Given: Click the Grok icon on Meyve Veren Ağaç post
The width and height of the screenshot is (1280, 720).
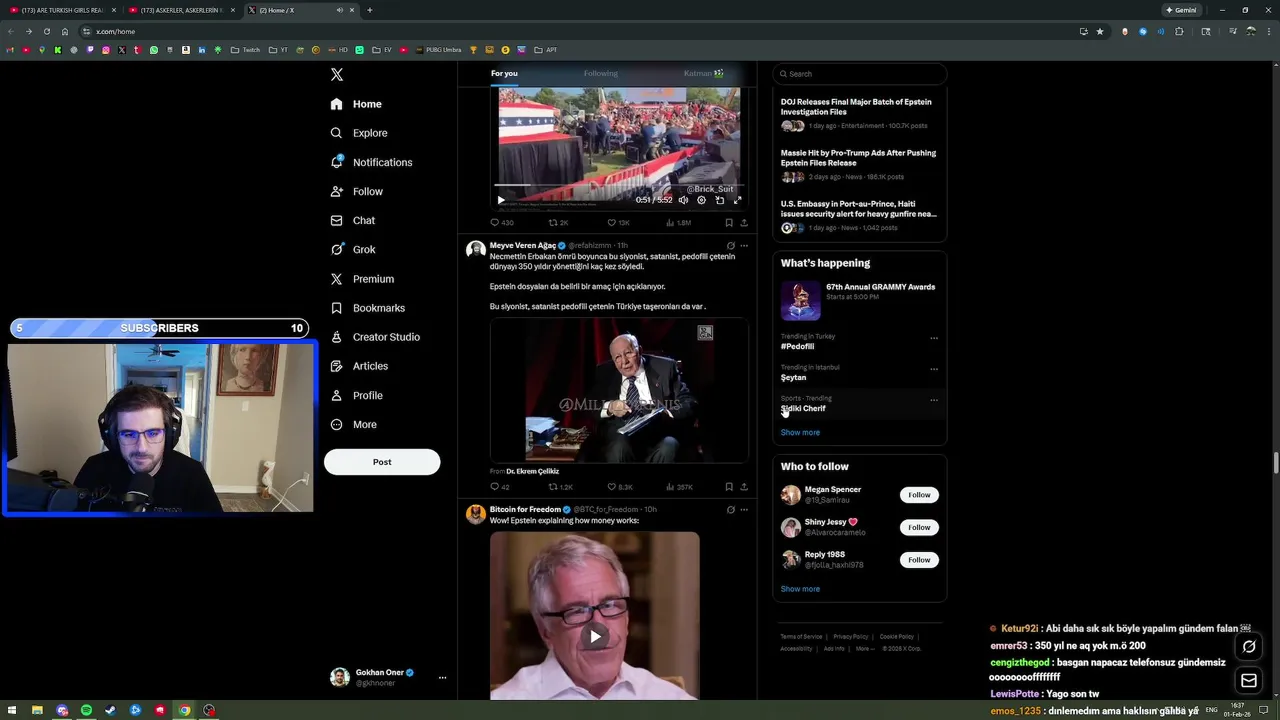Looking at the screenshot, I should [x=730, y=246].
